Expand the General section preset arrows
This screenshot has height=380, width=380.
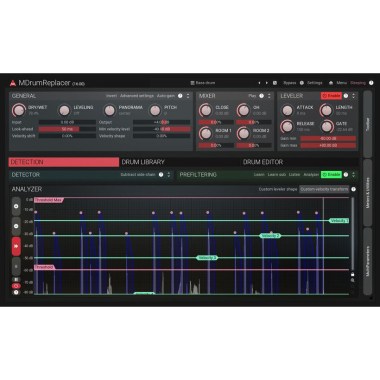(x=188, y=96)
